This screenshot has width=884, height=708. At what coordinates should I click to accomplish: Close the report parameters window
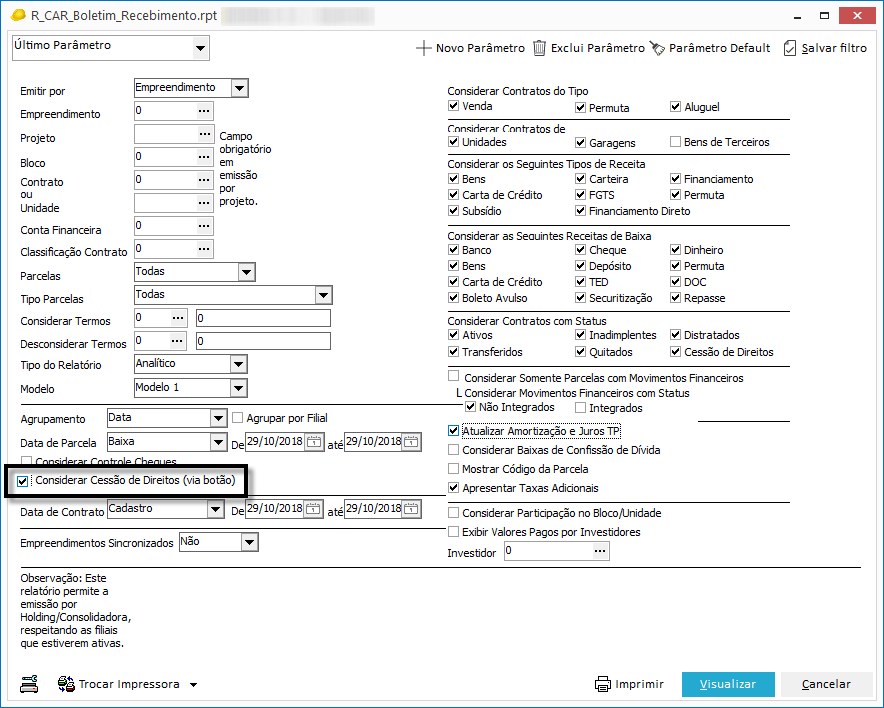857,15
